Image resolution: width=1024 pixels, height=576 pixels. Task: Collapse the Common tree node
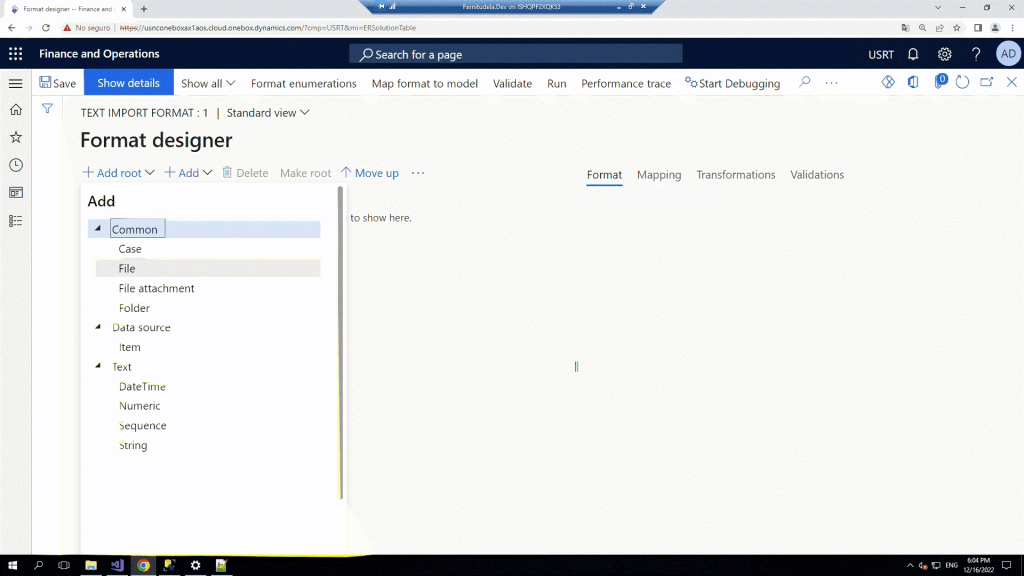(x=98, y=229)
